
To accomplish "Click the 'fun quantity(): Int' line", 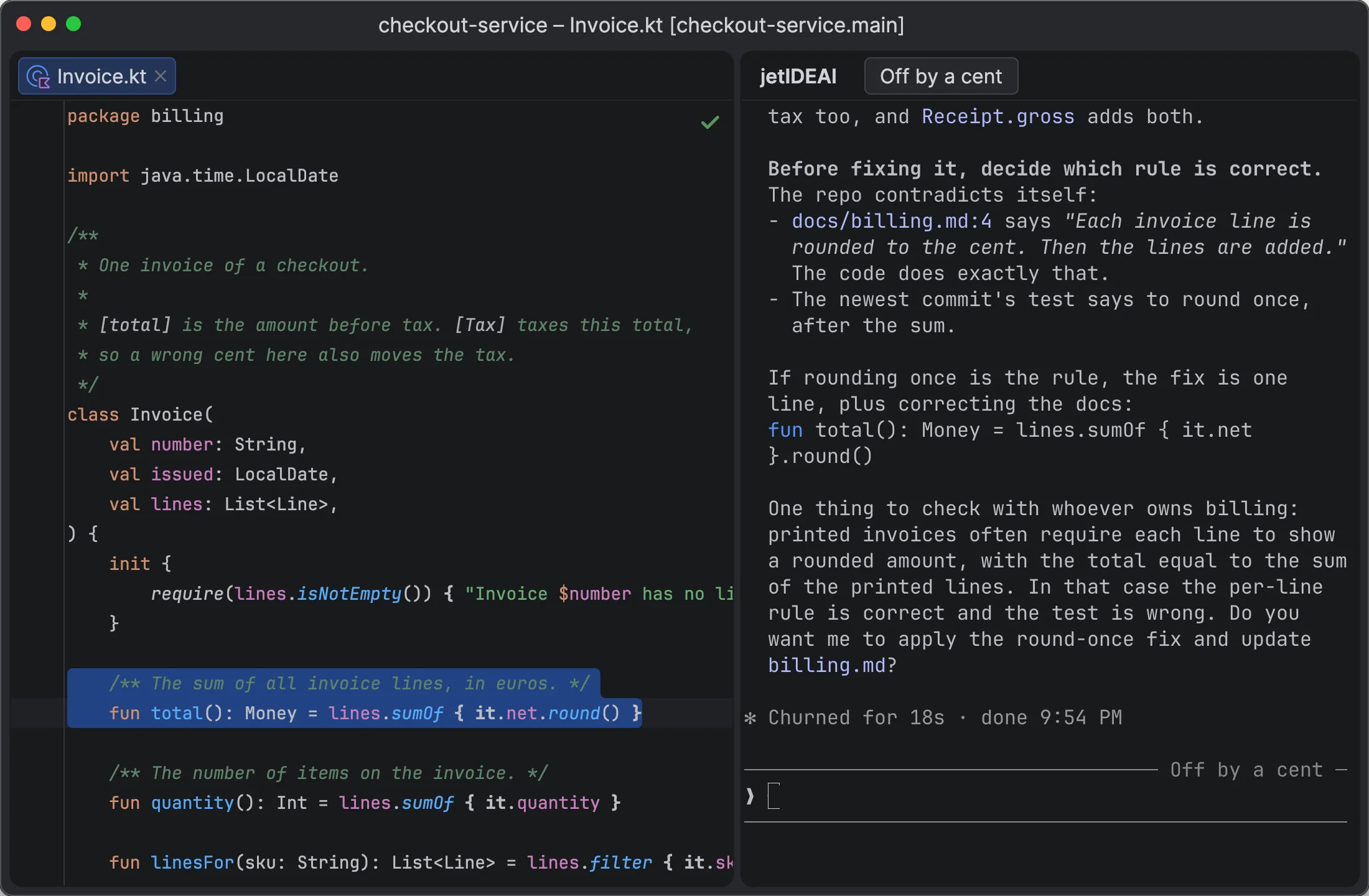I will tap(365, 803).
